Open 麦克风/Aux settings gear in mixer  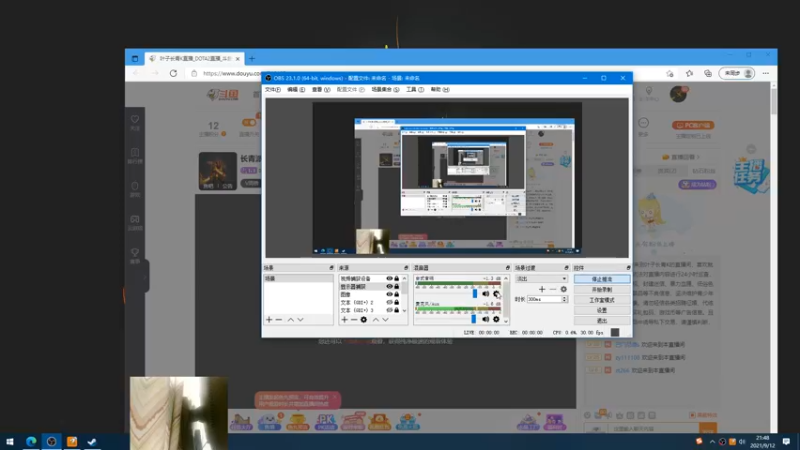[x=496, y=319]
